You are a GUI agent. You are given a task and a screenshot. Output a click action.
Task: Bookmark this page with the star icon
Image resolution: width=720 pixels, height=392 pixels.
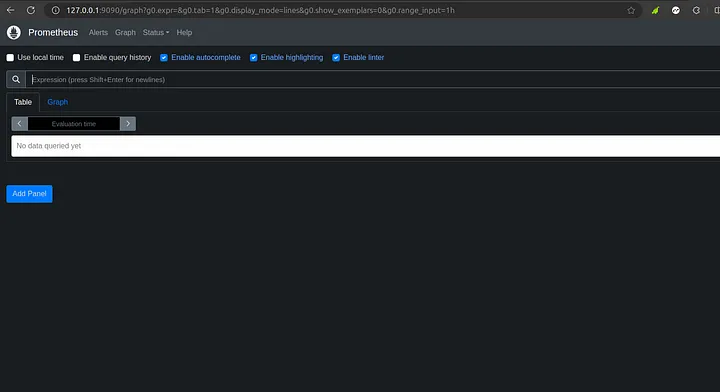click(631, 10)
